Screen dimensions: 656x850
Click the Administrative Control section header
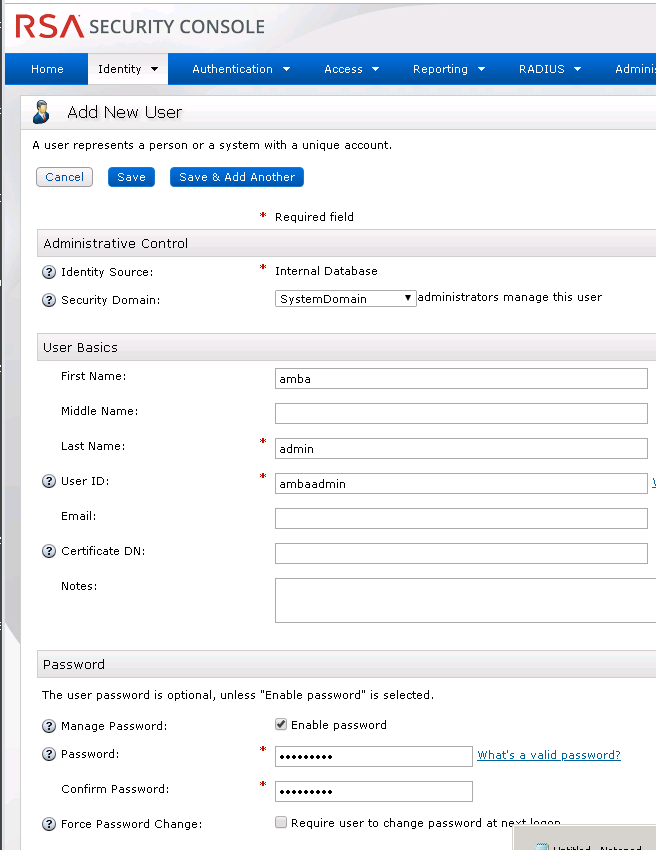pyautogui.click(x=346, y=243)
